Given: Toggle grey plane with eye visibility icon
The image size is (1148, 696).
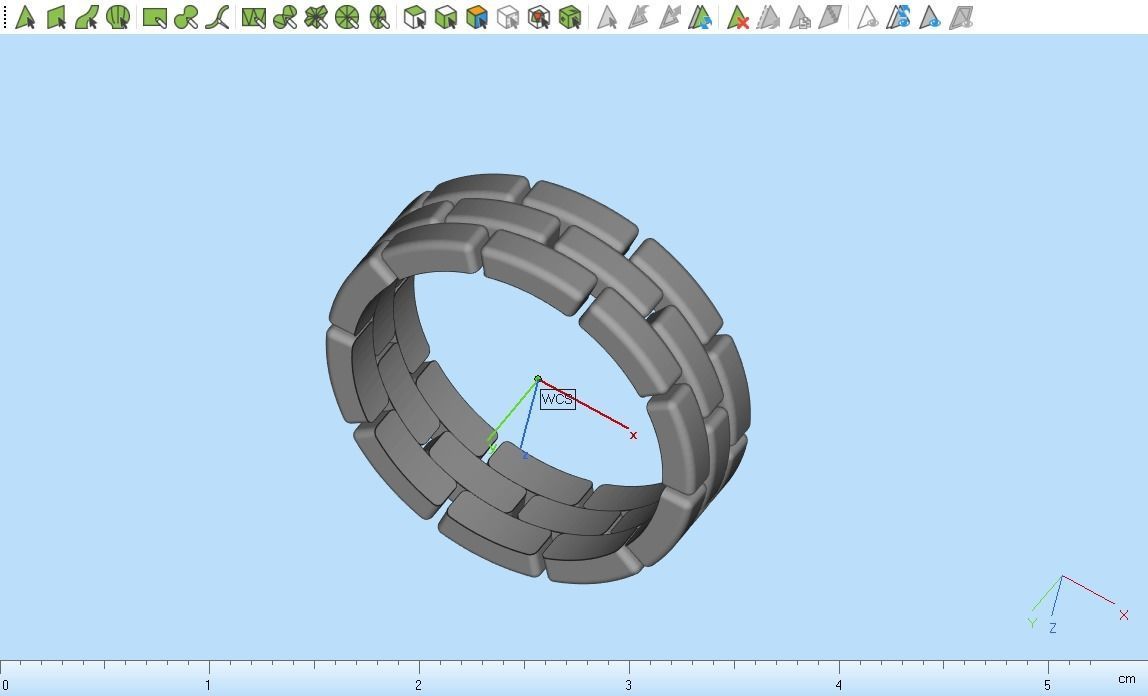Looking at the screenshot, I should tap(961, 17).
